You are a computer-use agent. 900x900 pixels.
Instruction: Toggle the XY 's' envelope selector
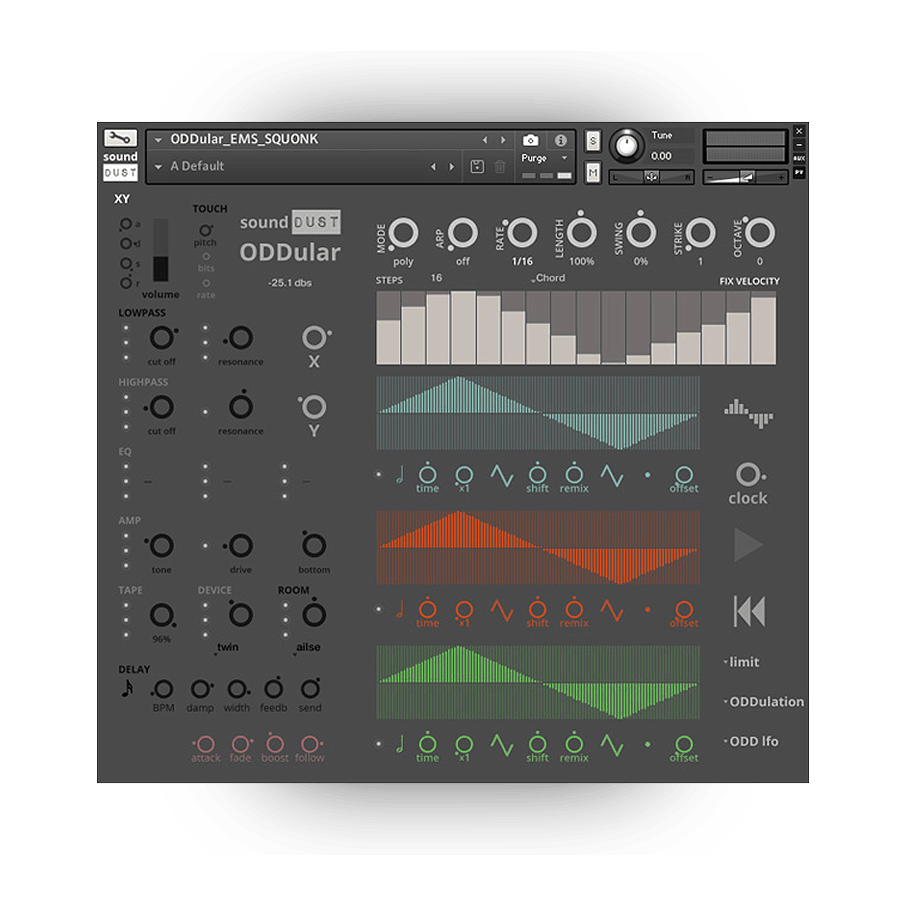point(126,263)
